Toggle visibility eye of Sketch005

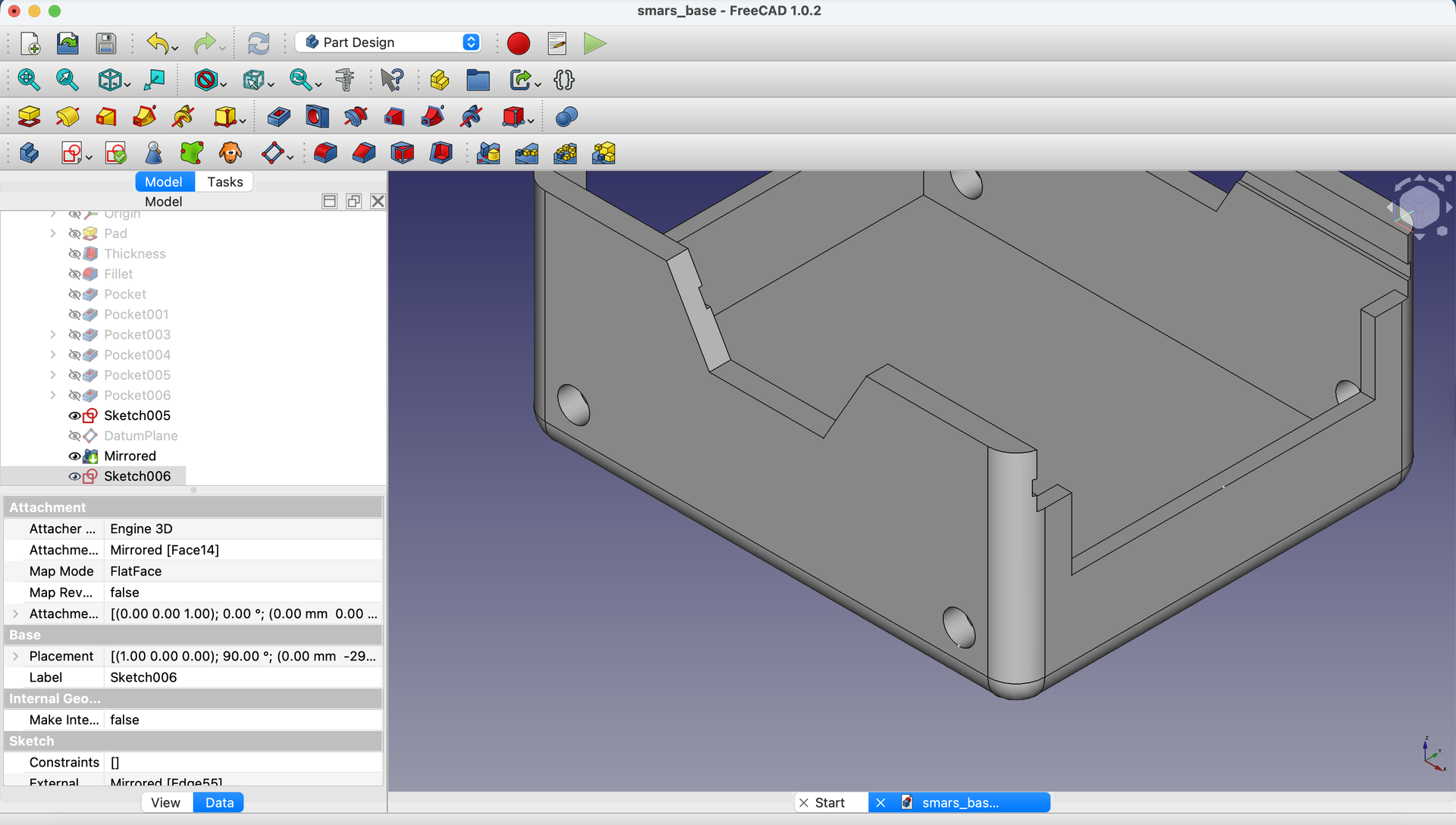[x=74, y=416]
